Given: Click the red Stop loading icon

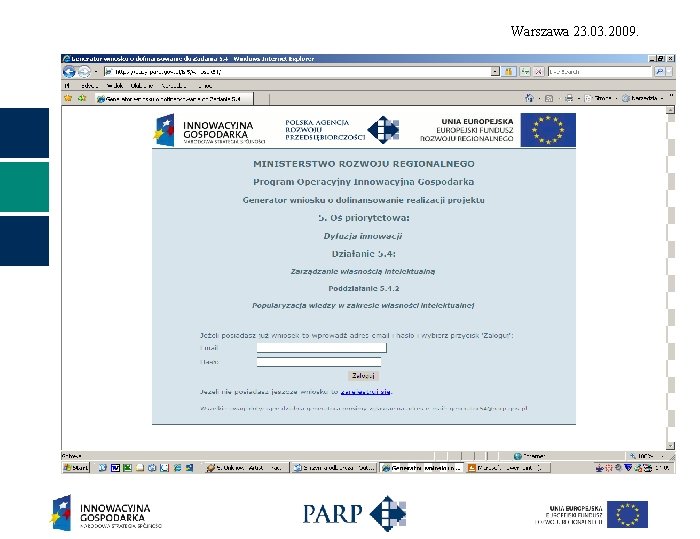Looking at the screenshot, I should pyautogui.click(x=539, y=71).
